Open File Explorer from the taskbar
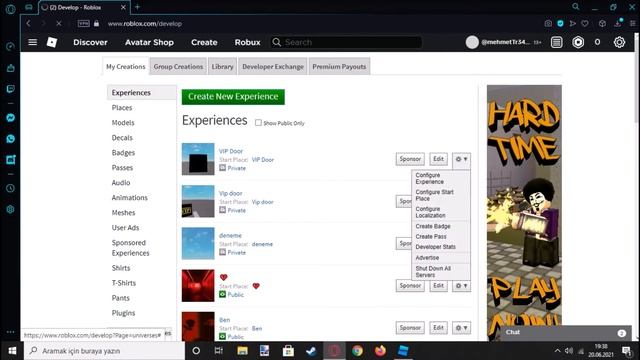 click(242, 351)
